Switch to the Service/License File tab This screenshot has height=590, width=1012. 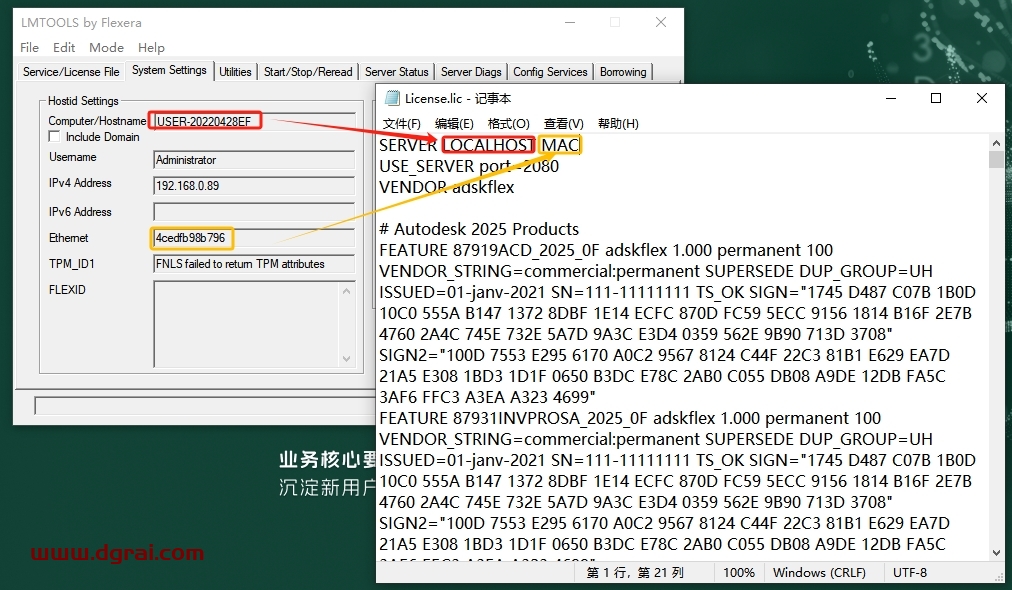pos(71,72)
